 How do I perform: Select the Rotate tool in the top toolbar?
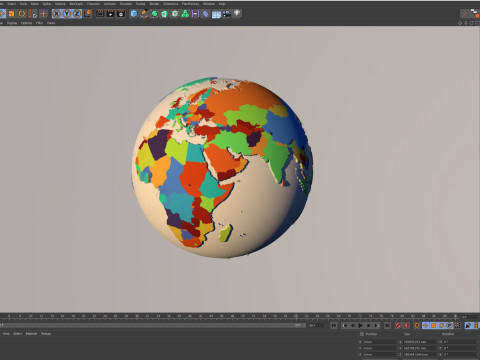coord(22,14)
